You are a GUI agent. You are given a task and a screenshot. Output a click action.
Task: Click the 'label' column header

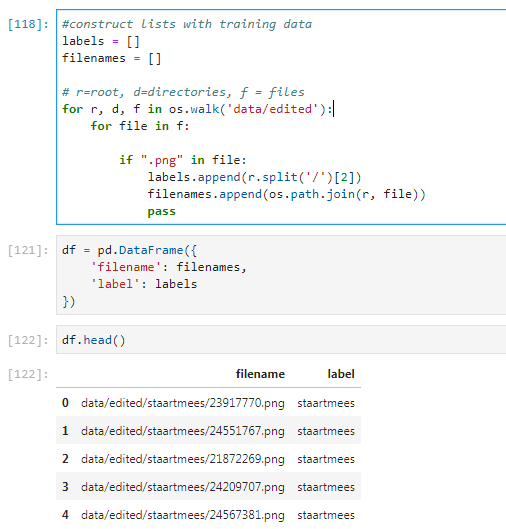pyautogui.click(x=341, y=374)
